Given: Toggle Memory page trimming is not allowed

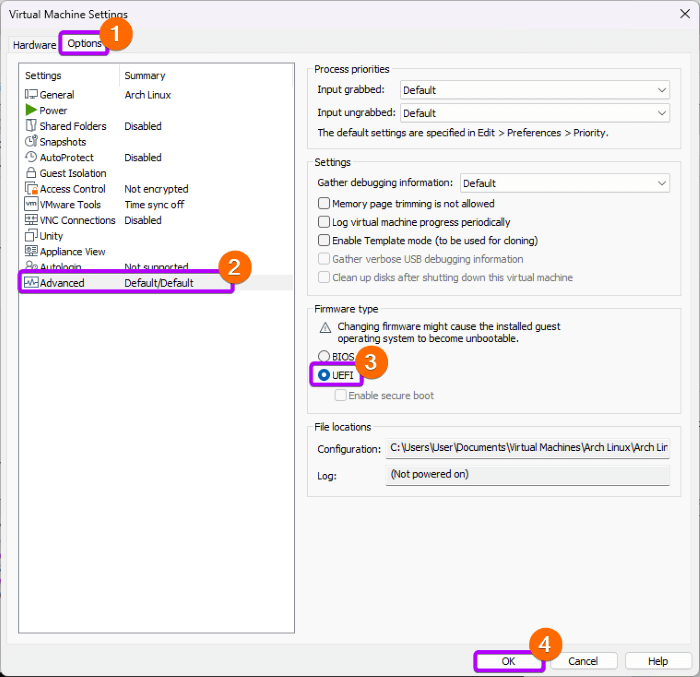Looking at the screenshot, I should click(x=324, y=204).
